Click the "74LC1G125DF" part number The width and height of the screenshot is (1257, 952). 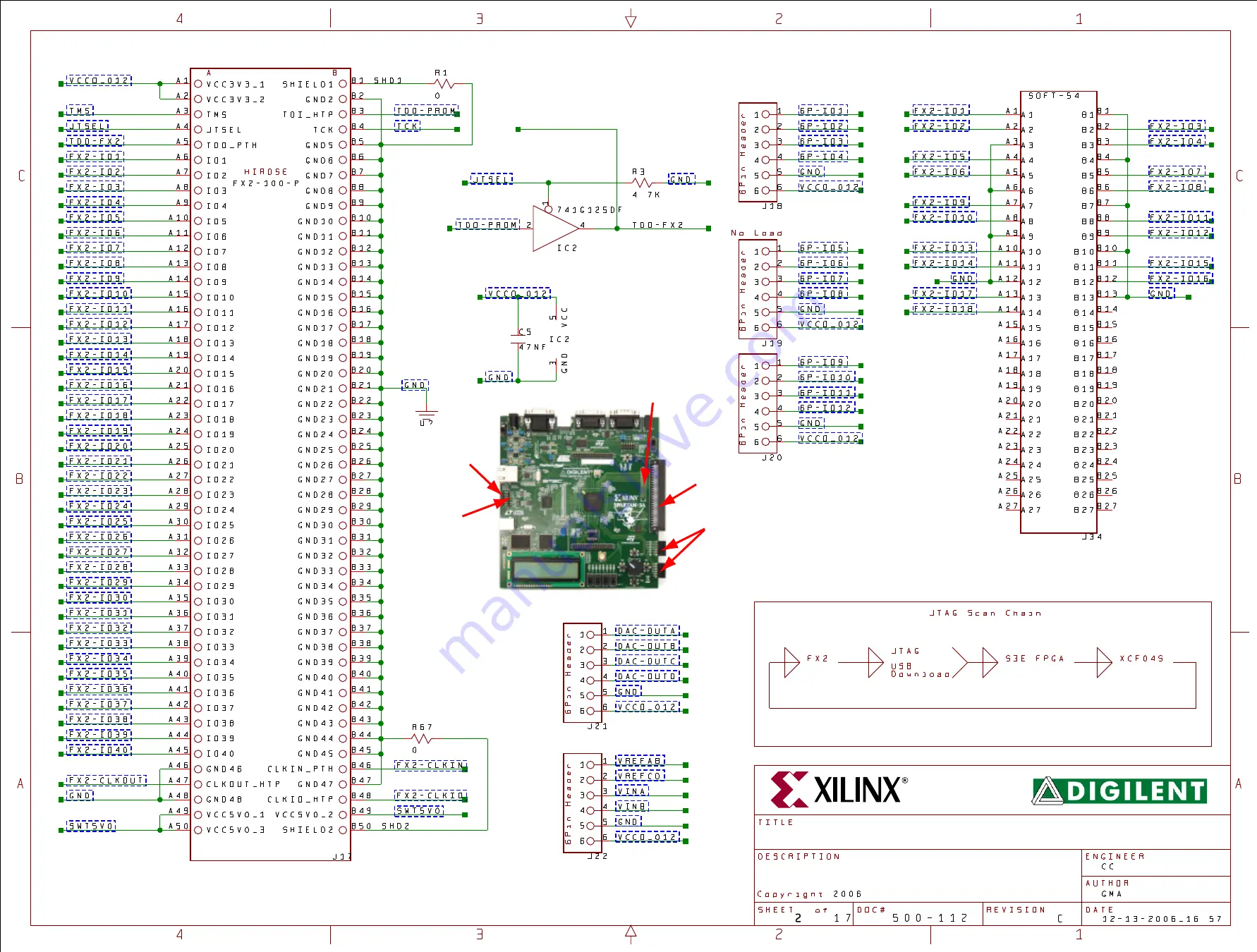click(590, 209)
